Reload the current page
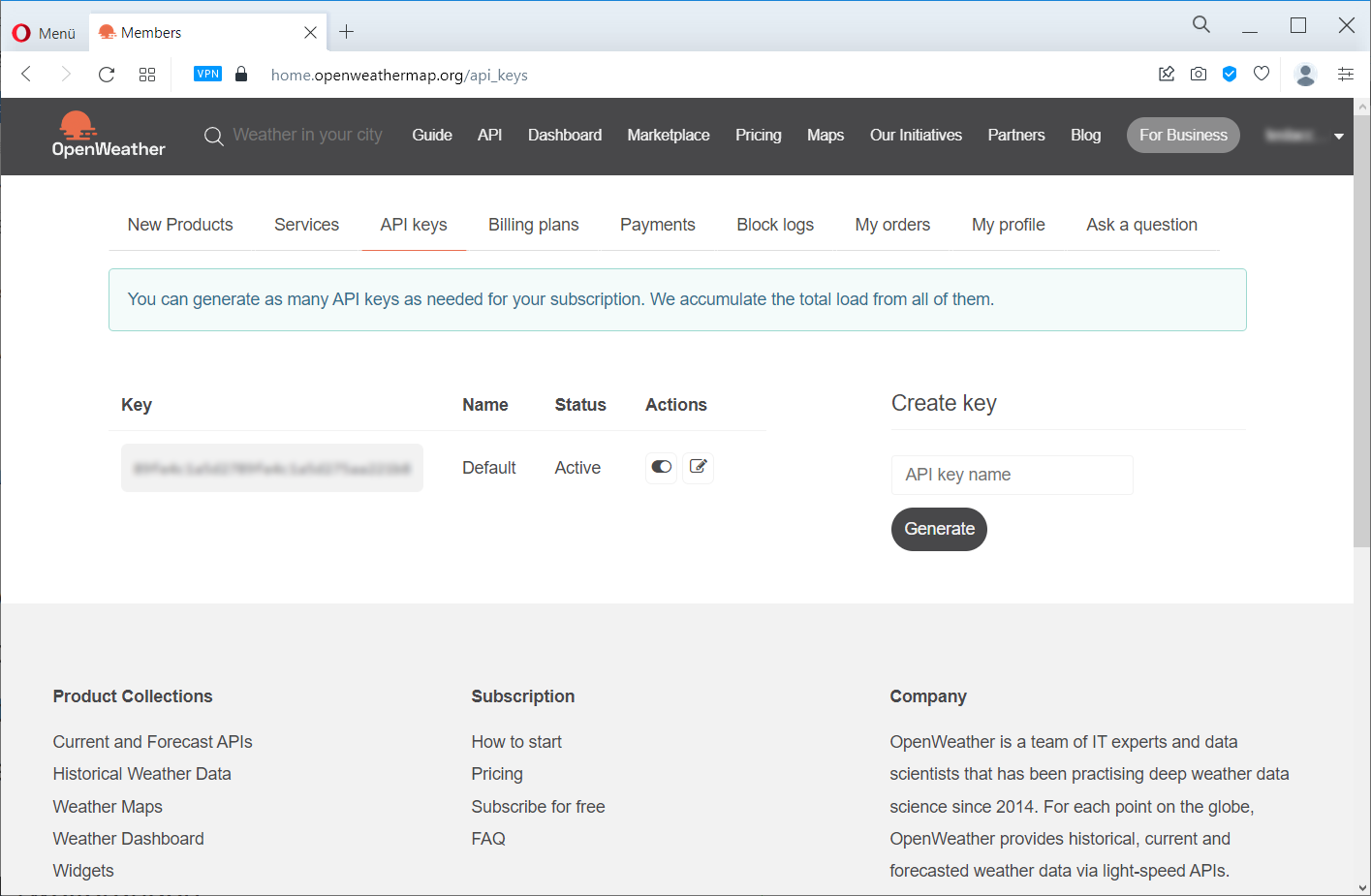This screenshot has height=896, width=1371. pyautogui.click(x=107, y=75)
